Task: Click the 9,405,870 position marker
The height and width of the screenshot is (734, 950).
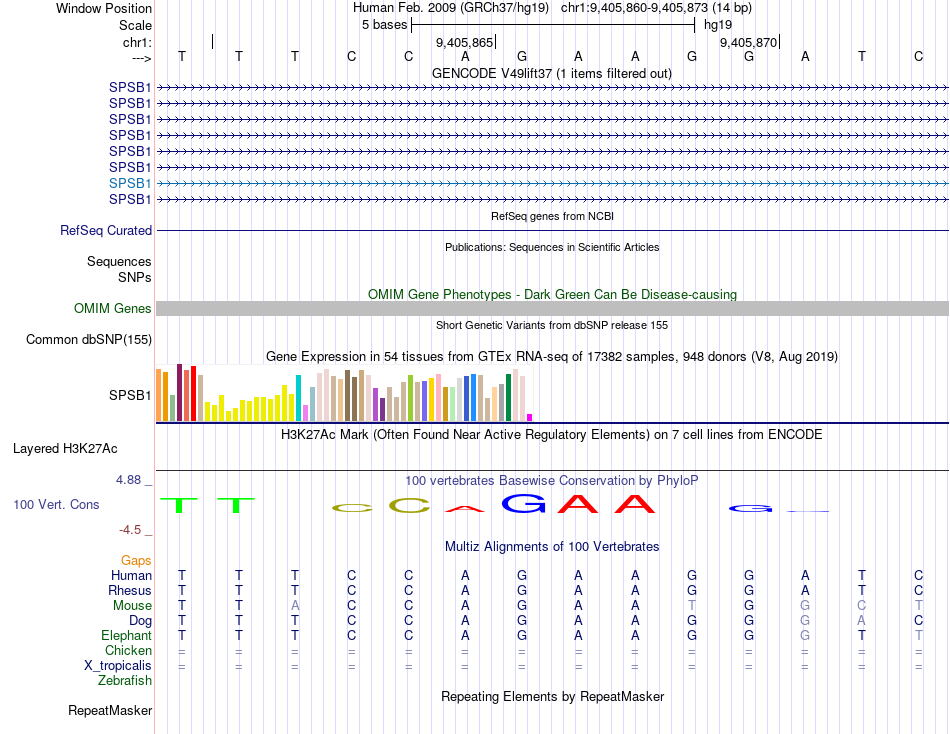Action: [748, 42]
